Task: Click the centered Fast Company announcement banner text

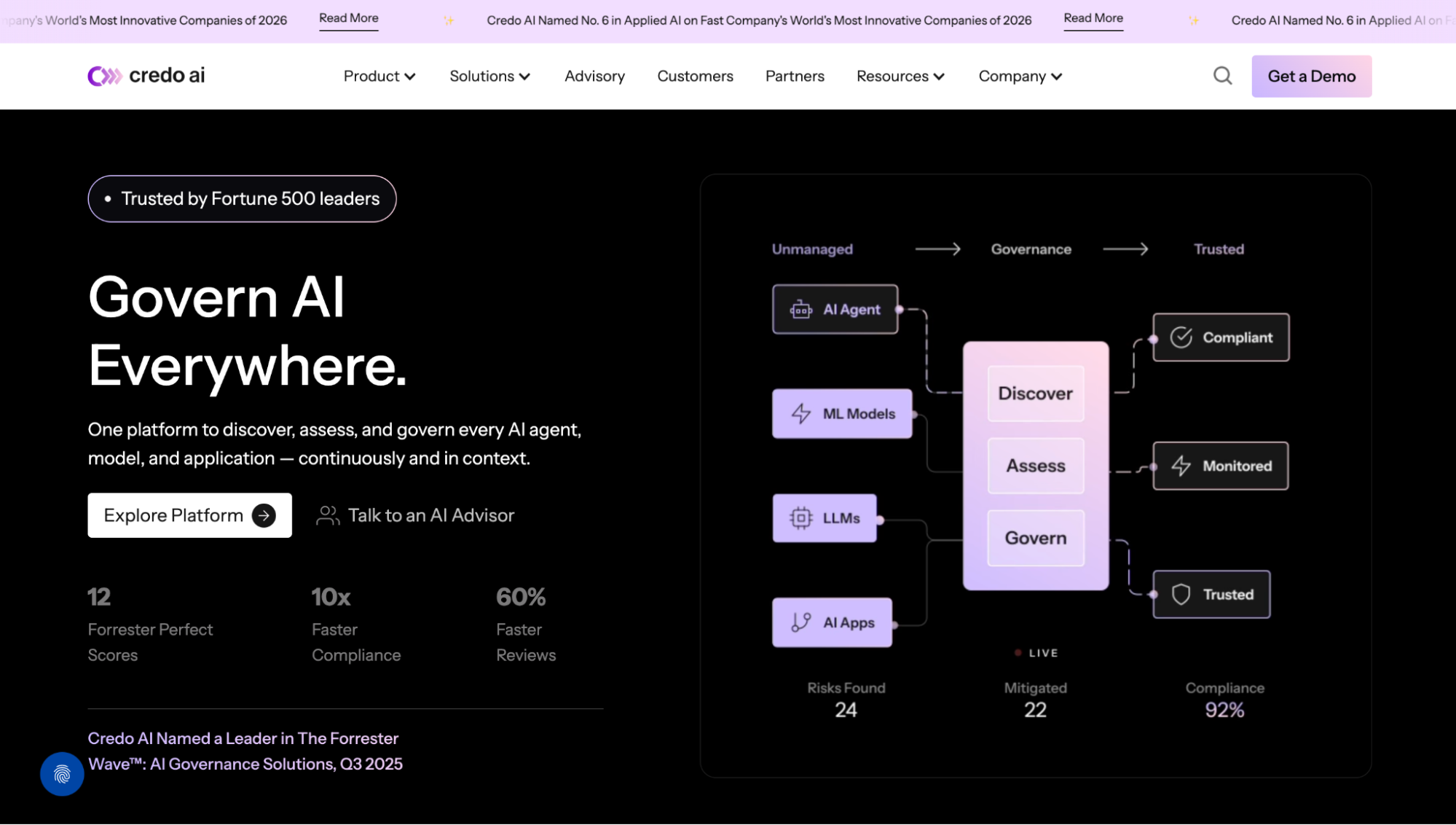Action: point(759,20)
